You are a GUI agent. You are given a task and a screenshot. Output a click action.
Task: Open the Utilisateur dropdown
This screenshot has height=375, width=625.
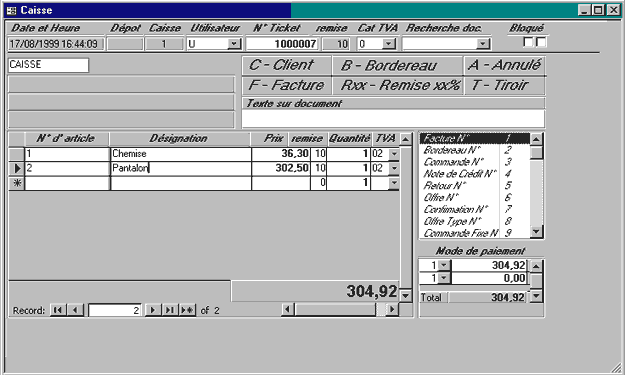(x=234, y=44)
